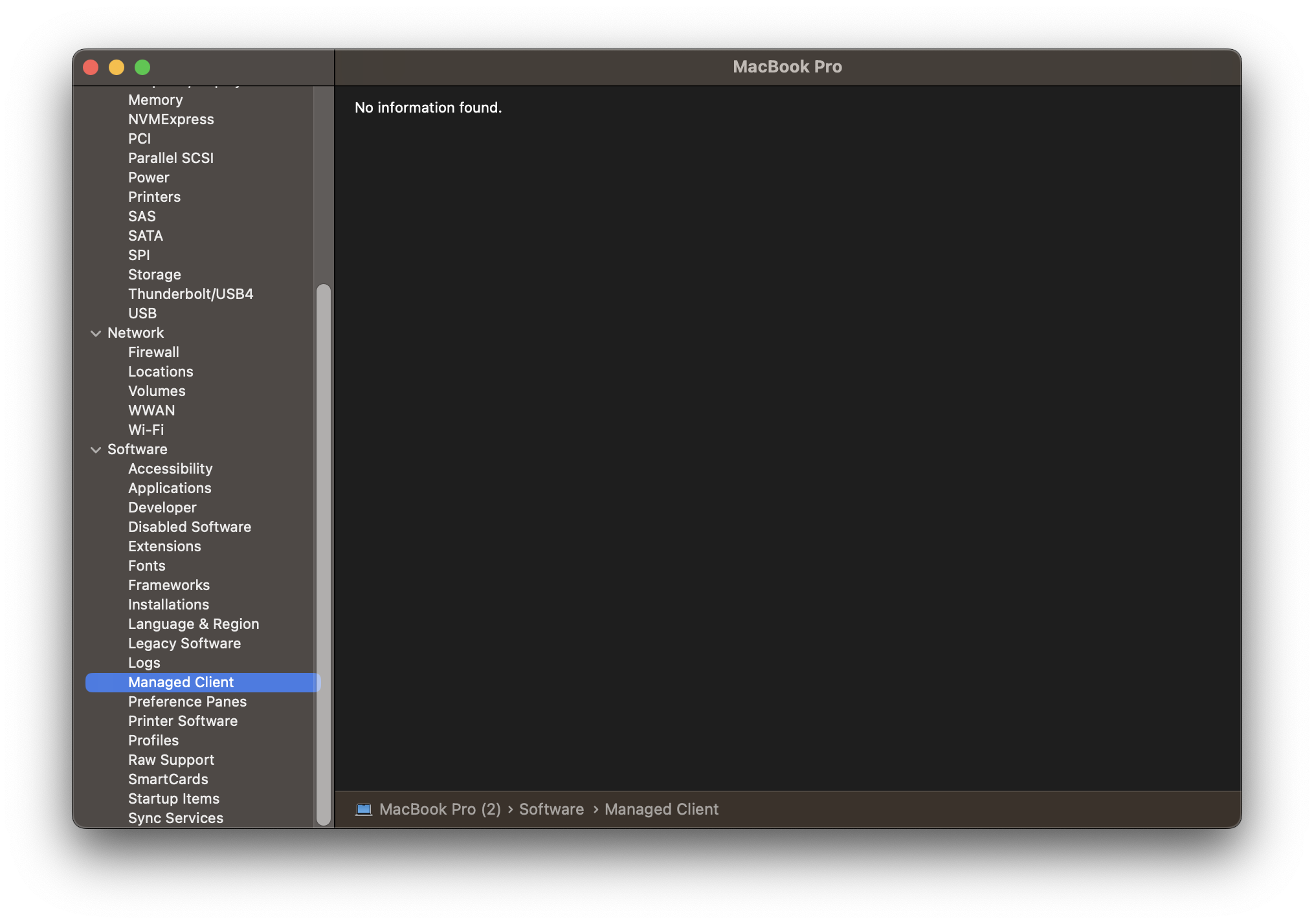Select Printer Software entry
Image resolution: width=1314 pixels, height=924 pixels.
pyautogui.click(x=183, y=721)
